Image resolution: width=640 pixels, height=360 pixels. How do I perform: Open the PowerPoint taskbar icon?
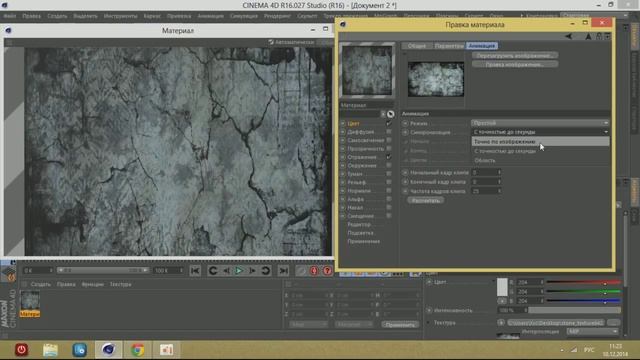pos(167,350)
